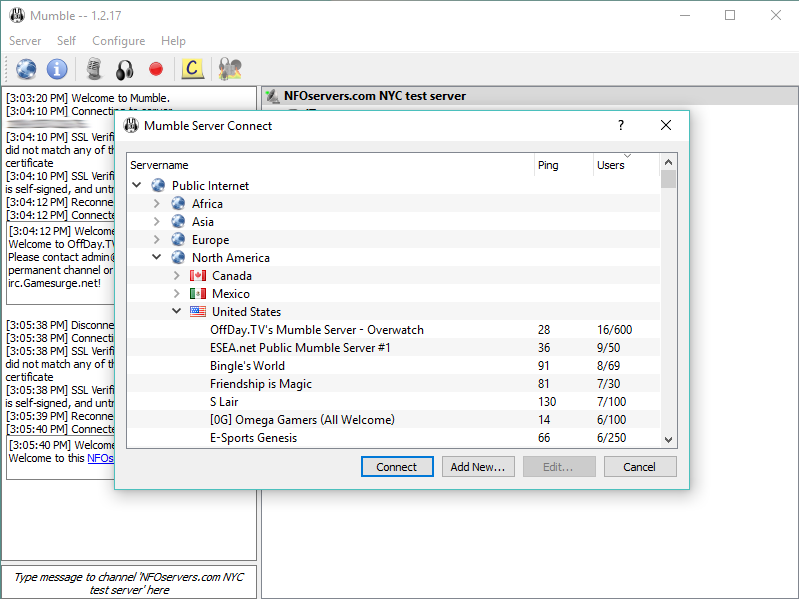Click the Mexico flag icon
The width and height of the screenshot is (800, 600).
pyautogui.click(x=198, y=293)
